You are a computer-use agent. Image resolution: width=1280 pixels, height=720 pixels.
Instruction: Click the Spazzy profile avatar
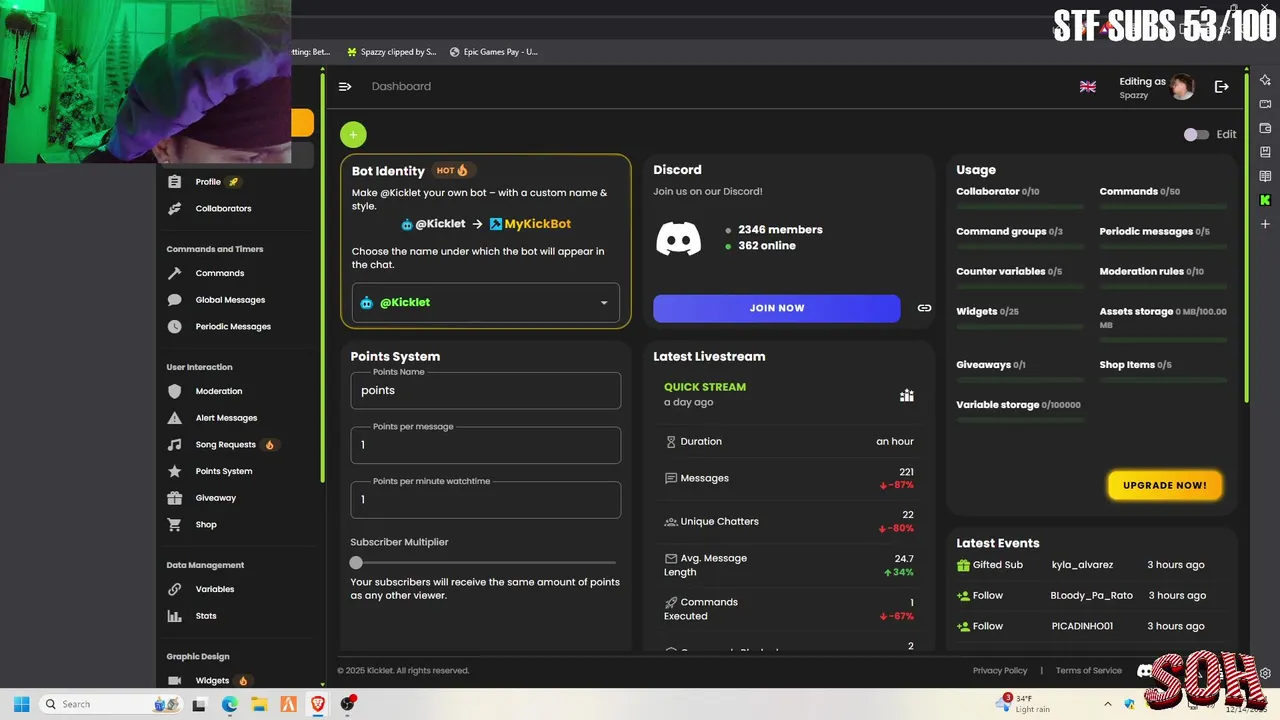pyautogui.click(x=1183, y=87)
